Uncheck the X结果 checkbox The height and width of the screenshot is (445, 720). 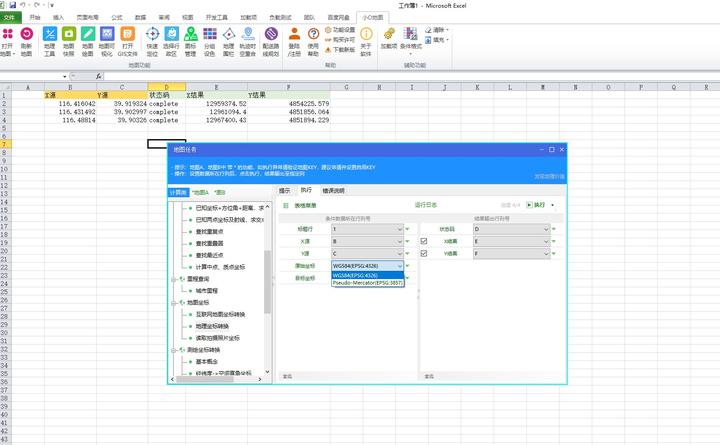424,241
